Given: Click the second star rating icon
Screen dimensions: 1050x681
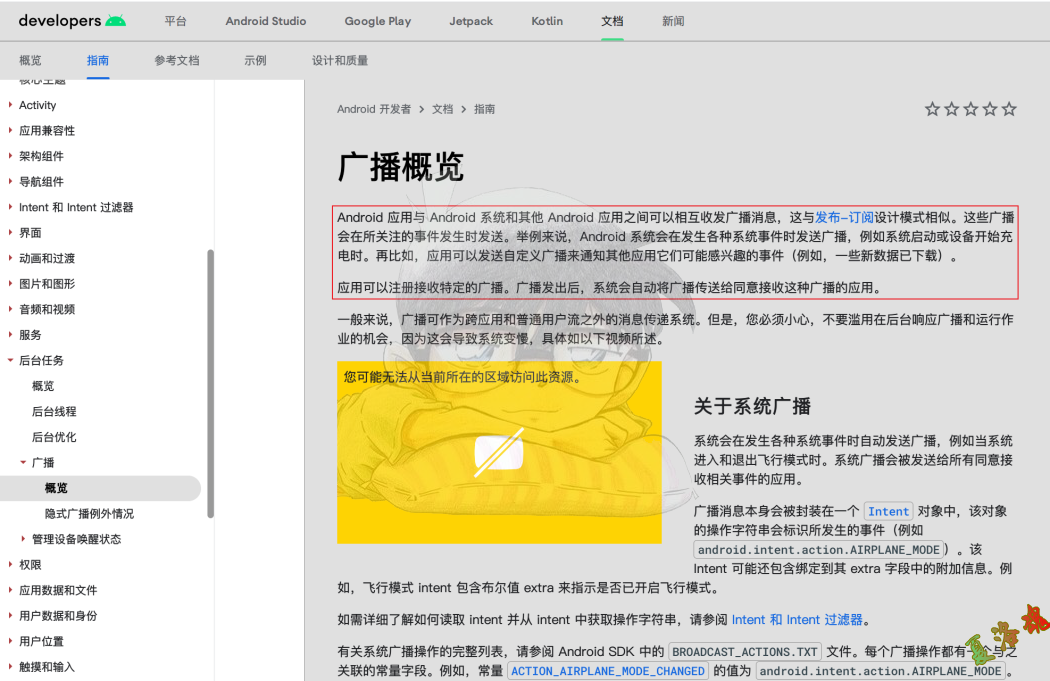Looking at the screenshot, I should 951,109.
